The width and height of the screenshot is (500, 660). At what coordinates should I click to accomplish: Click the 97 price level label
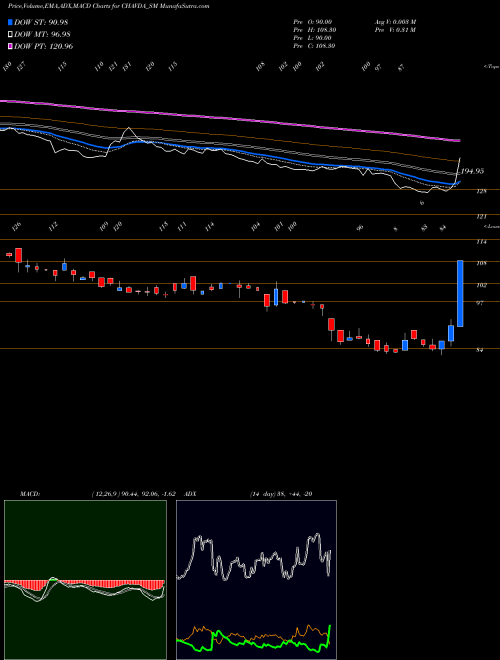click(x=480, y=303)
